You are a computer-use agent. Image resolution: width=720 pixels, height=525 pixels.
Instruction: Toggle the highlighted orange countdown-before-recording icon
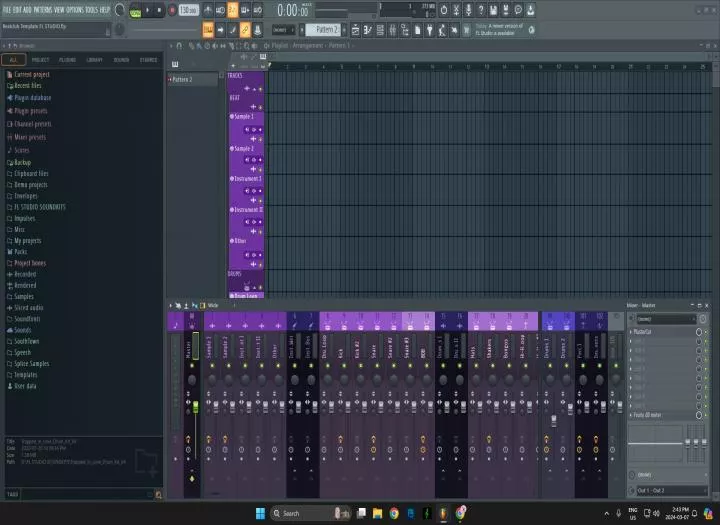[x=233, y=10]
